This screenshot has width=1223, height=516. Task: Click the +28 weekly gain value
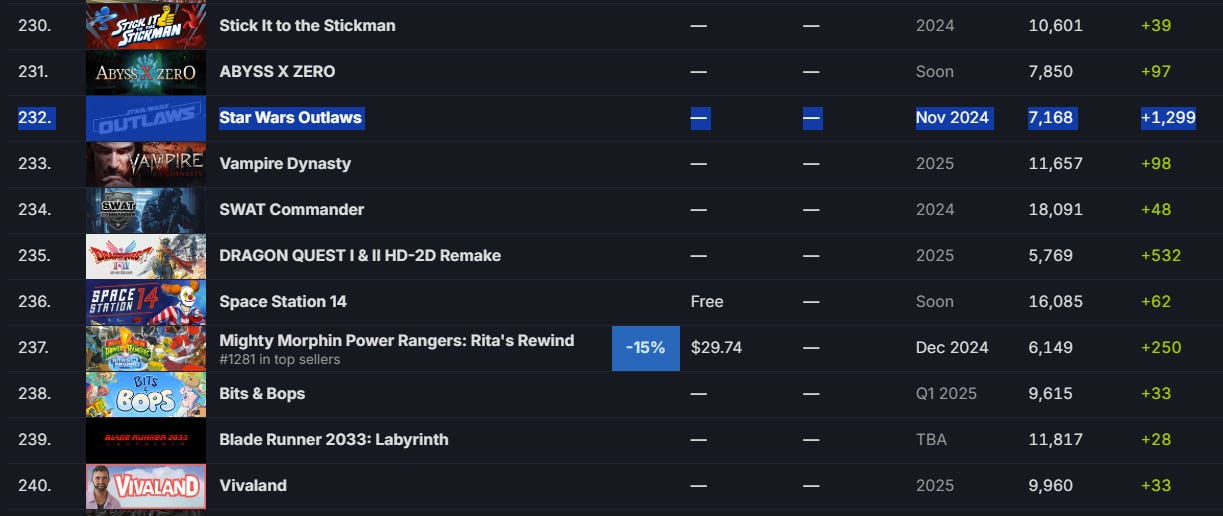[1156, 440]
